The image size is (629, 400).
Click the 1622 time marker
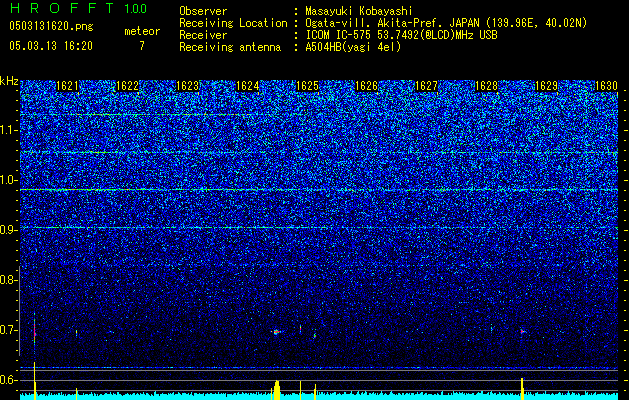[x=127, y=86]
